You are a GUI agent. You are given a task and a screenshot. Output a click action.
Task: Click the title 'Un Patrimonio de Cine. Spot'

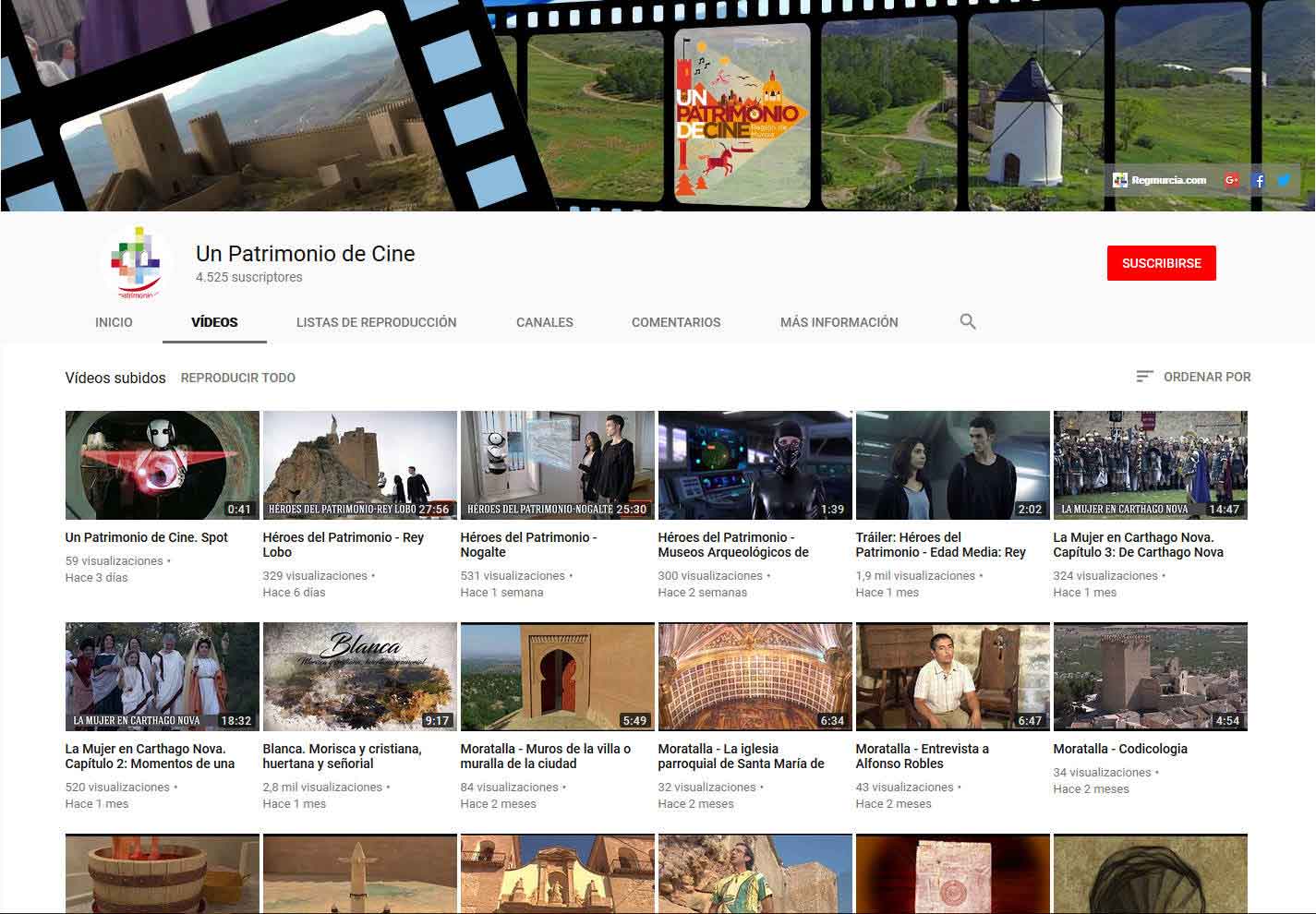pos(147,537)
